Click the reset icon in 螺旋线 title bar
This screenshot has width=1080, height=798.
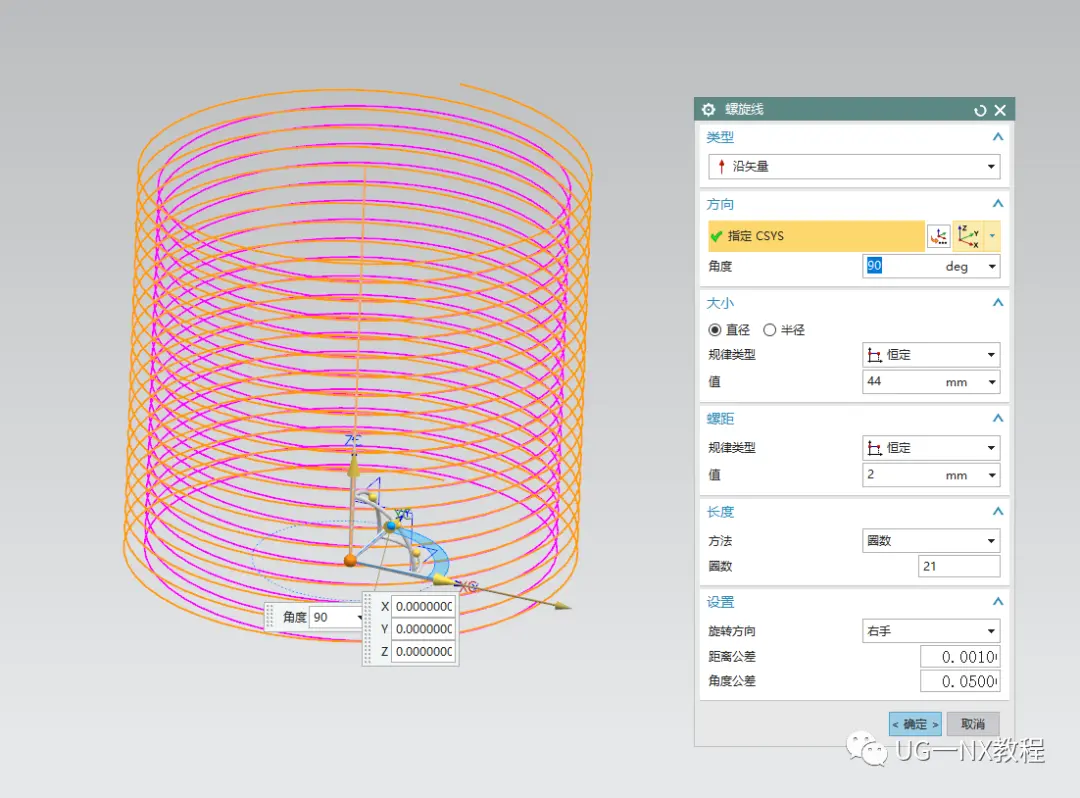coord(979,110)
